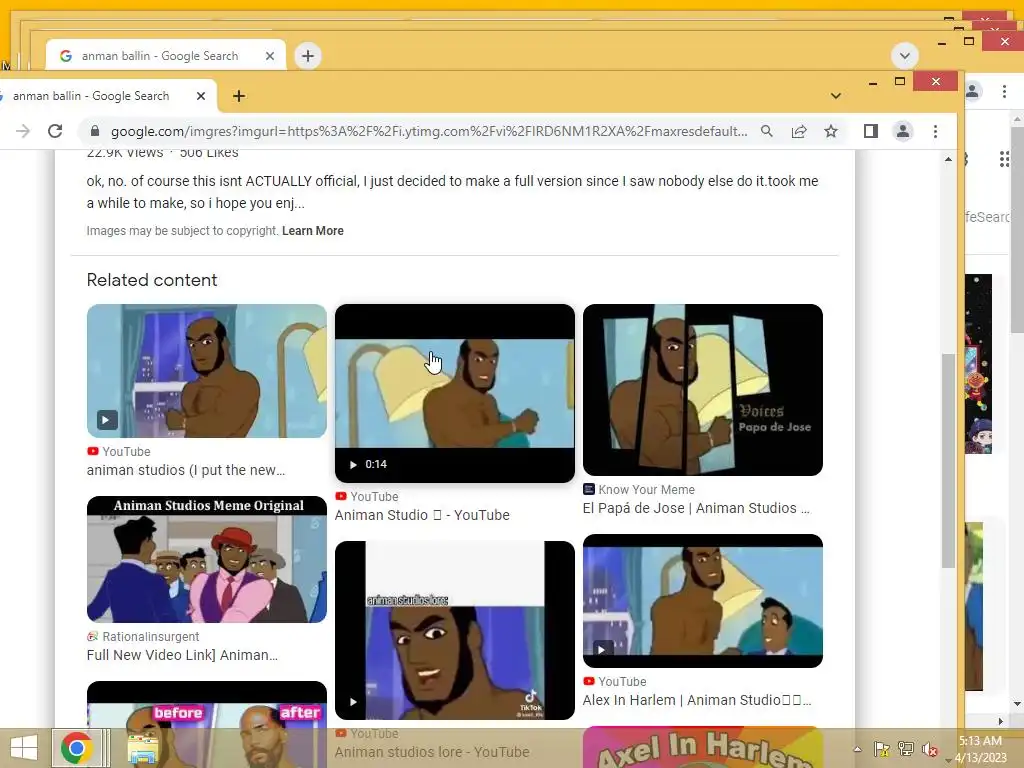Click the Rationalinsurgent source label
1024x768 pixels.
(151, 637)
